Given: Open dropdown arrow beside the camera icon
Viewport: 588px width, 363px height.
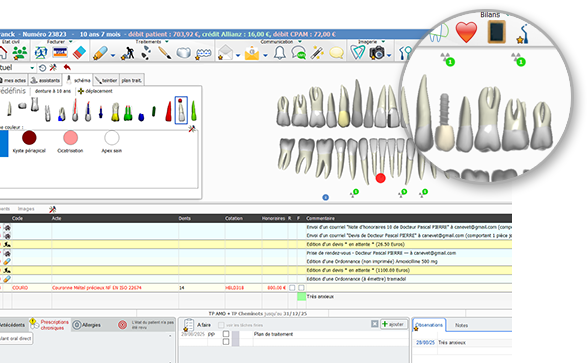Looking at the screenshot, I should (389, 56).
